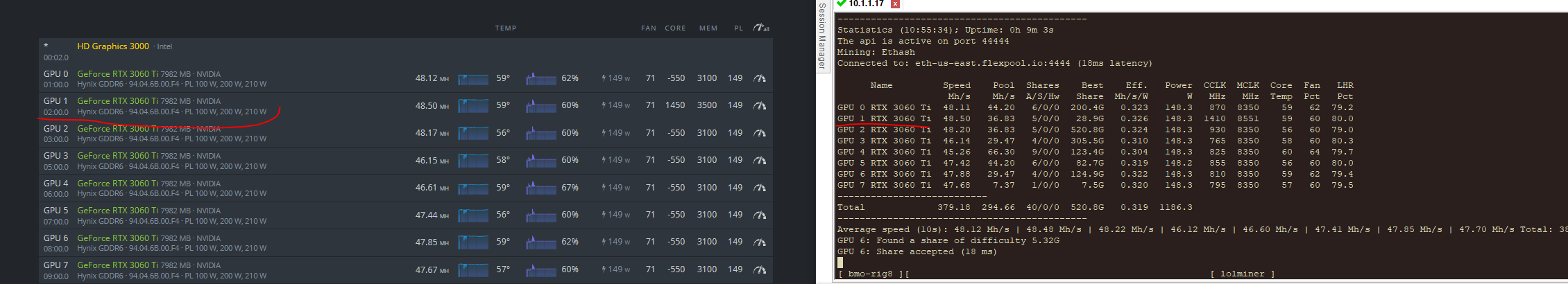Click GPU 6 hashrate history chart
Viewport: 1568px width, 284px height.
[x=473, y=242]
